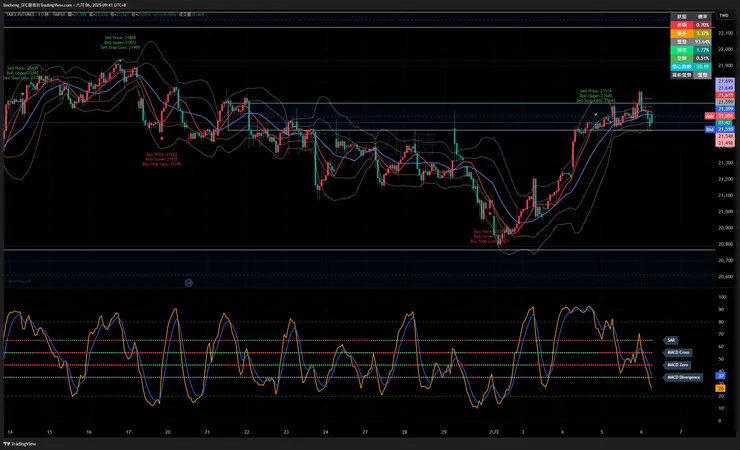
Task: Click the blue oscillator value 37
Action: click(x=721, y=376)
